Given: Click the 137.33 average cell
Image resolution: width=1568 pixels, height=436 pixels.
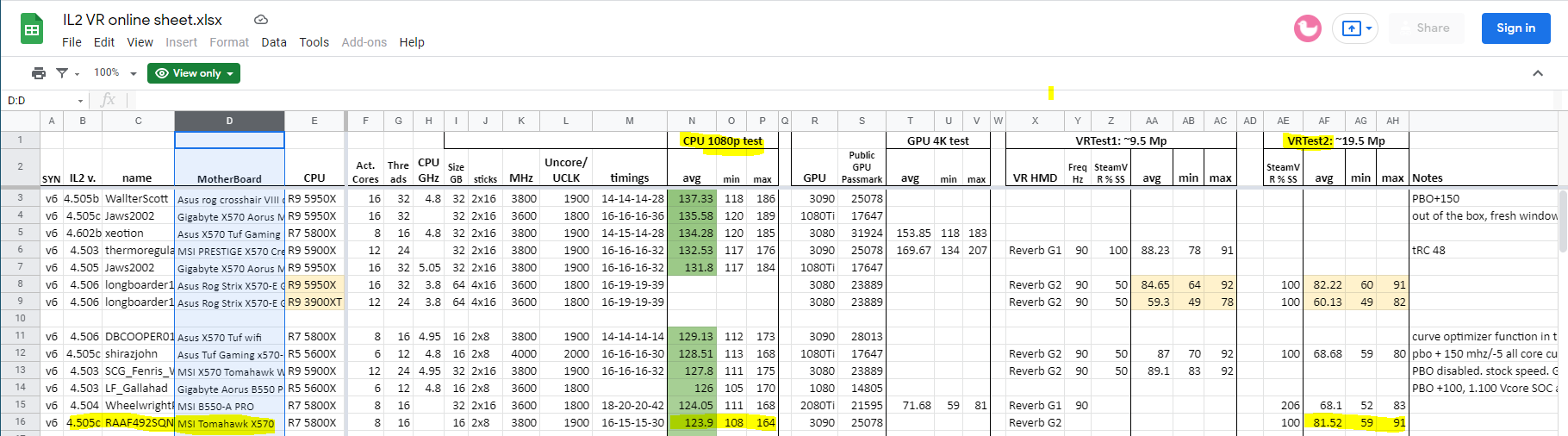Looking at the screenshot, I should coord(692,198).
